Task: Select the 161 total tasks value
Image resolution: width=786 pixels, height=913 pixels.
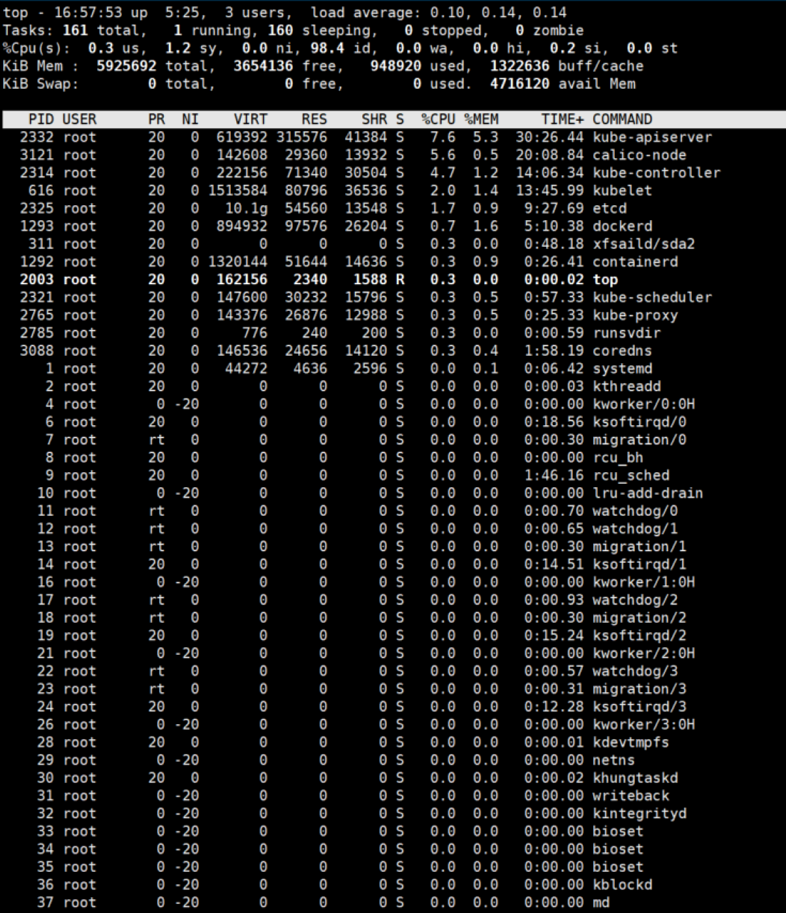Action: point(75,30)
